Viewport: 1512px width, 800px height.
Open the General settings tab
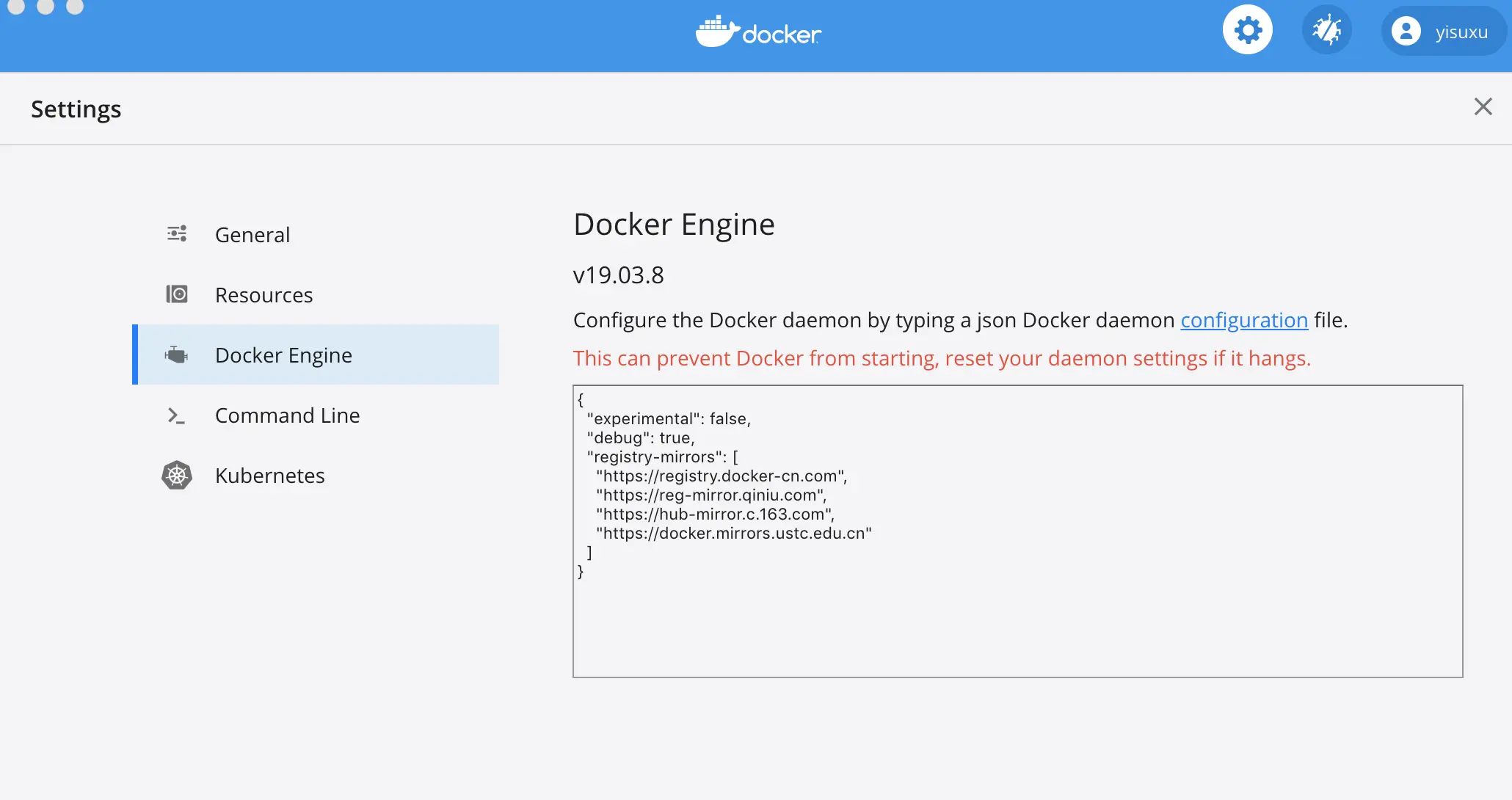[x=252, y=235]
